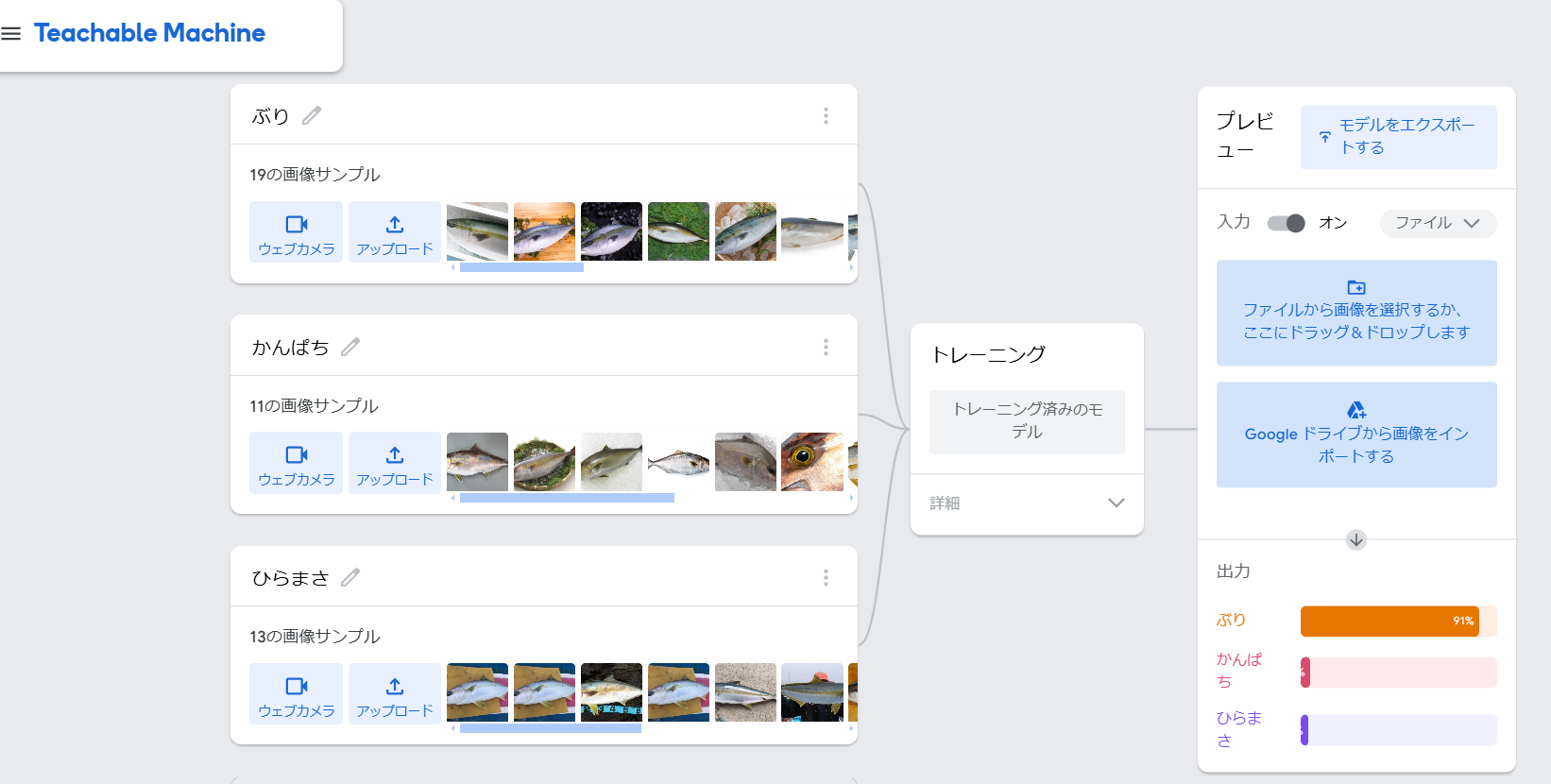The width and height of the screenshot is (1551, 784).
Task: Open the hamburger menu beside Teachable Machine
Action: [x=11, y=34]
